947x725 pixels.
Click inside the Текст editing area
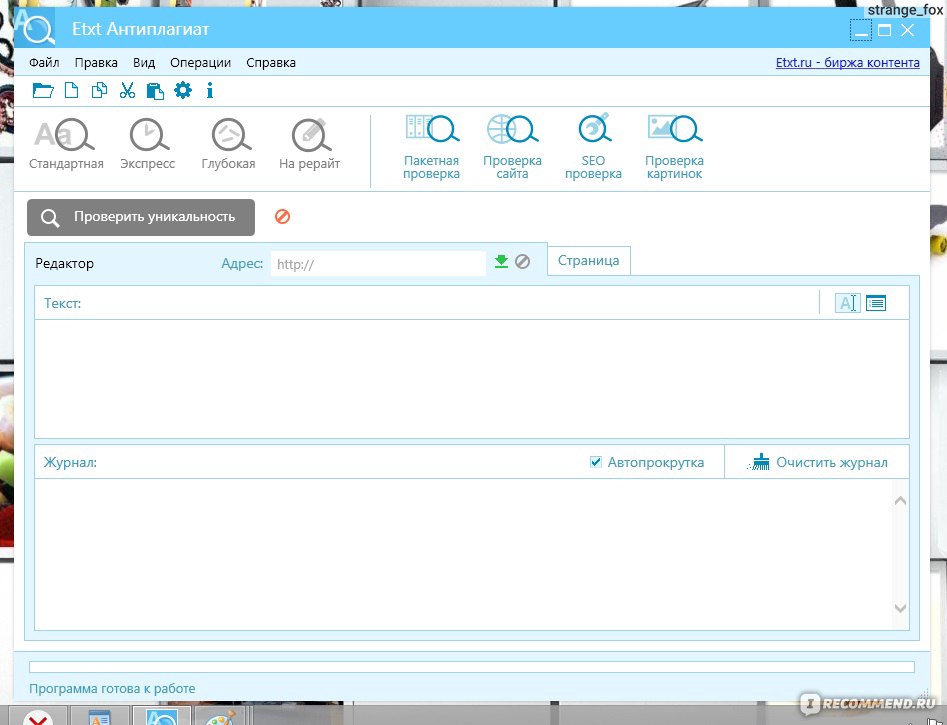472,379
